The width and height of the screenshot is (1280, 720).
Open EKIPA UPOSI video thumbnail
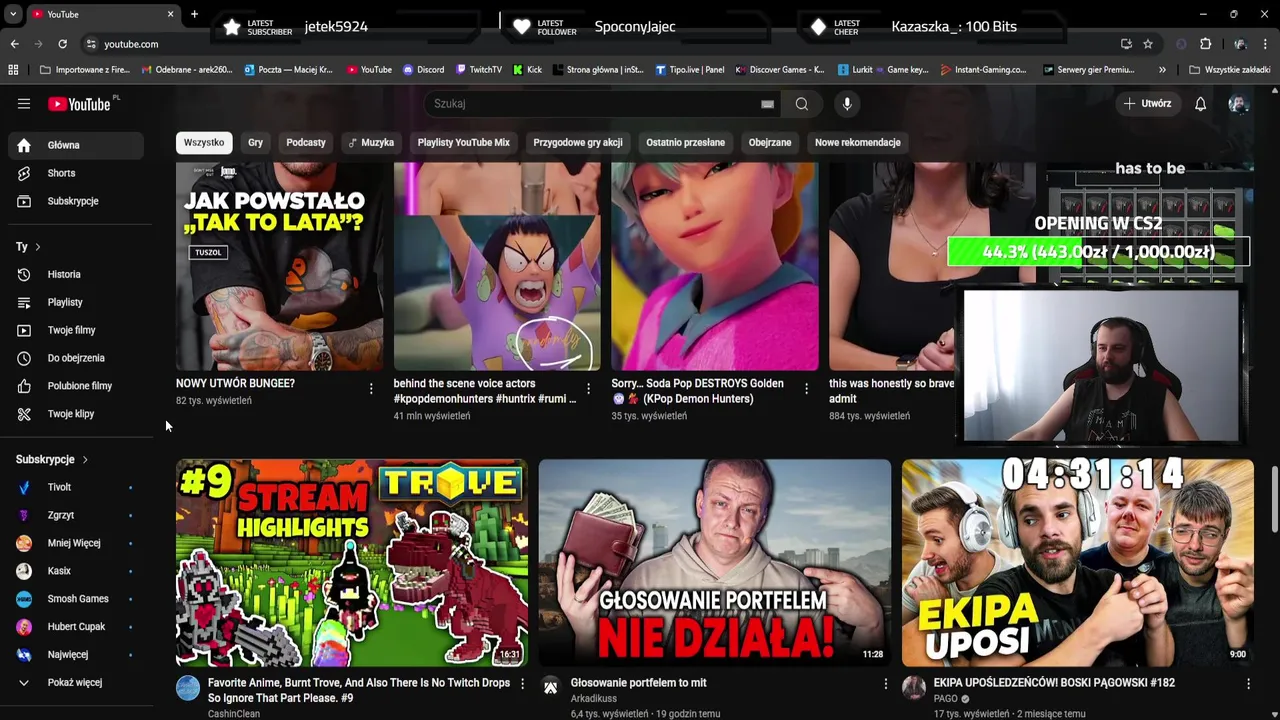coord(1078,563)
